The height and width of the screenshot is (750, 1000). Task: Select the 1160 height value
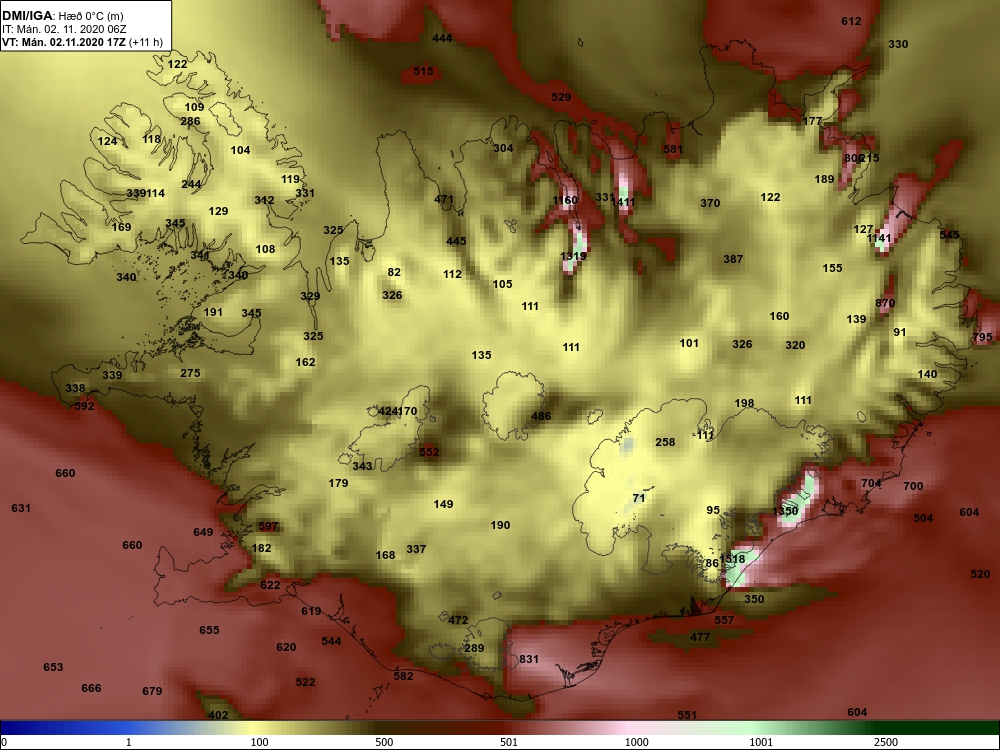[564, 200]
